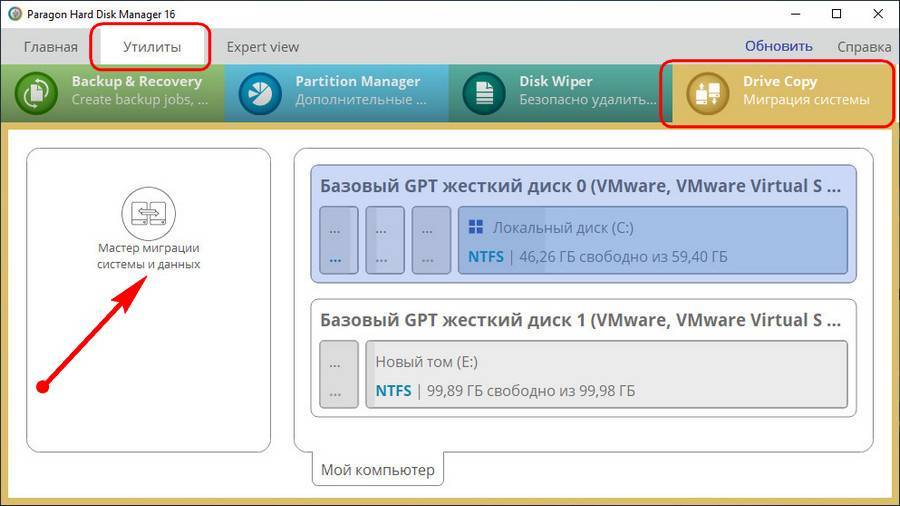Click NTFS label on Новый том E:
Viewport: 900px width, 506px height.
pyautogui.click(x=393, y=391)
